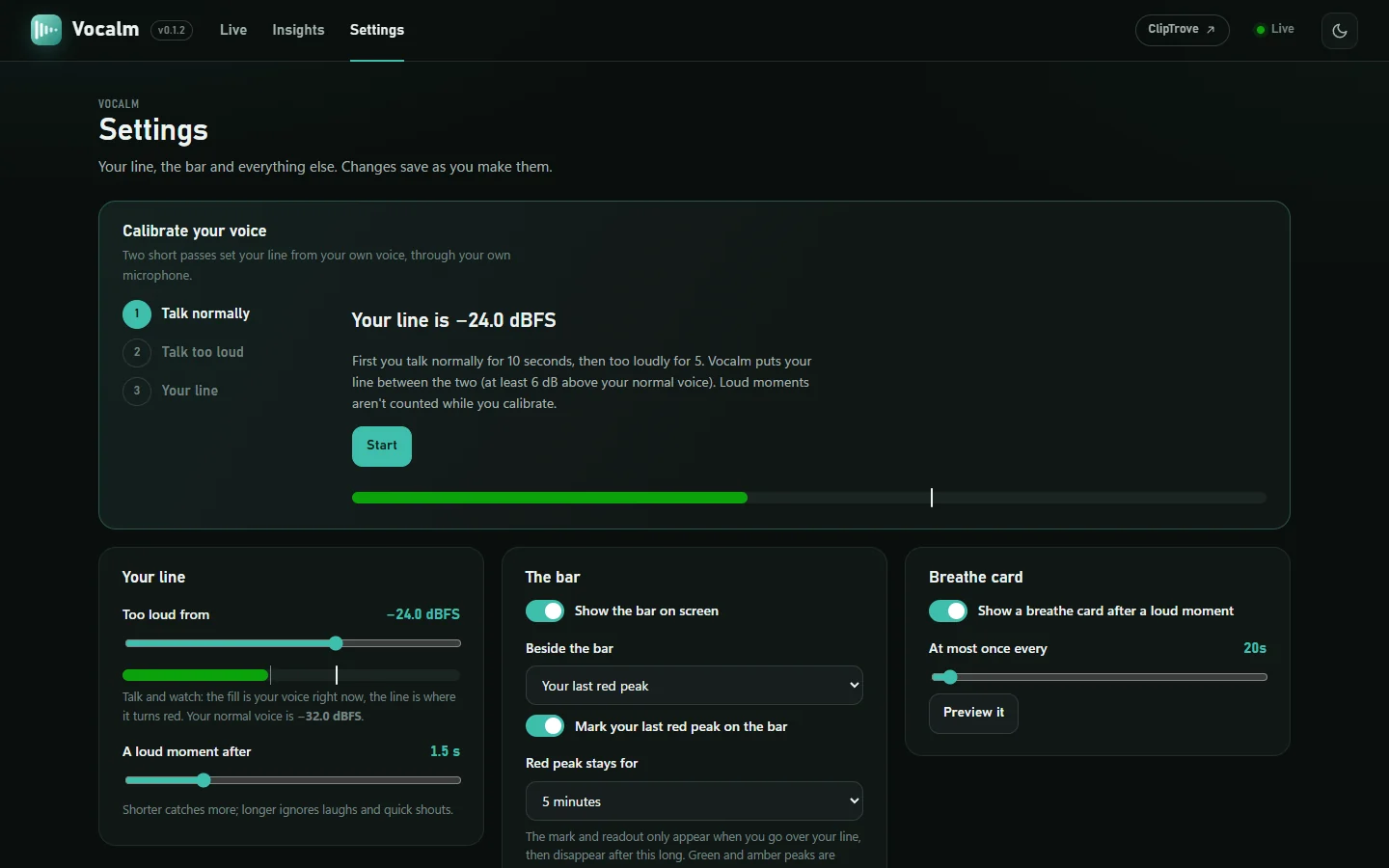1389x868 pixels.
Task: Open the Insights tab
Action: tap(298, 30)
